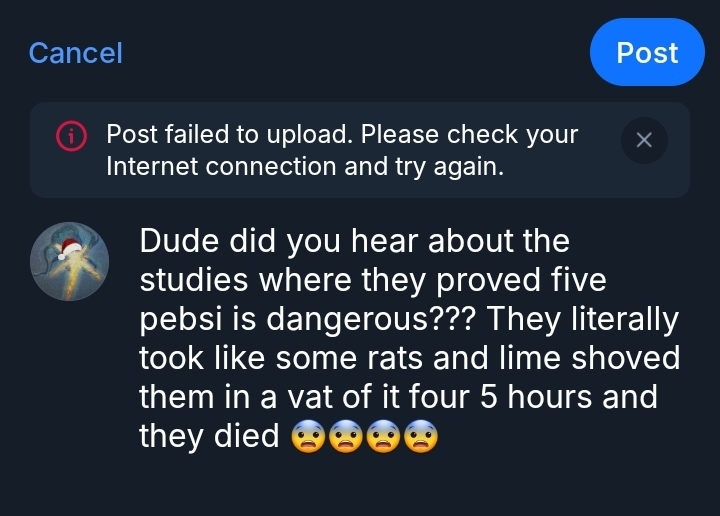Select the second fearful face emoji
This screenshot has width=720, height=516.
[344, 436]
